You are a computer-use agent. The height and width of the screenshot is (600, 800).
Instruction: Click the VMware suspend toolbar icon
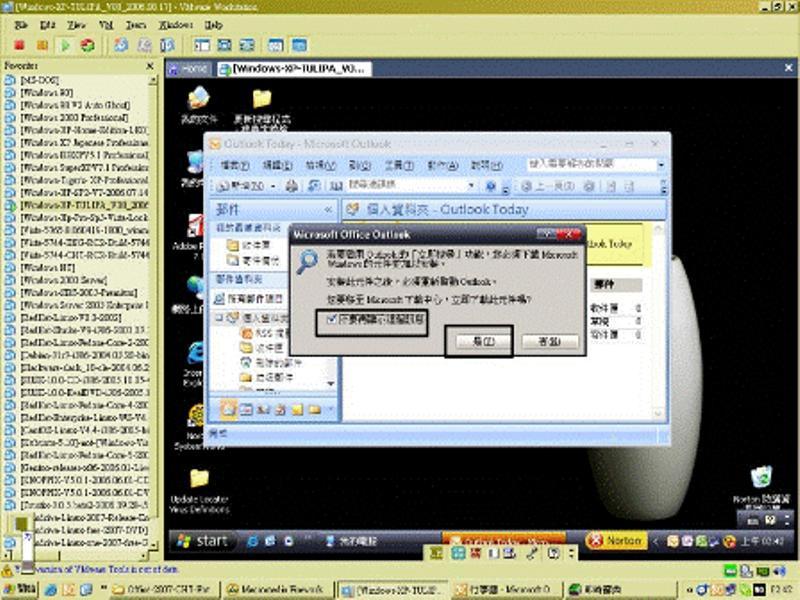(x=42, y=45)
